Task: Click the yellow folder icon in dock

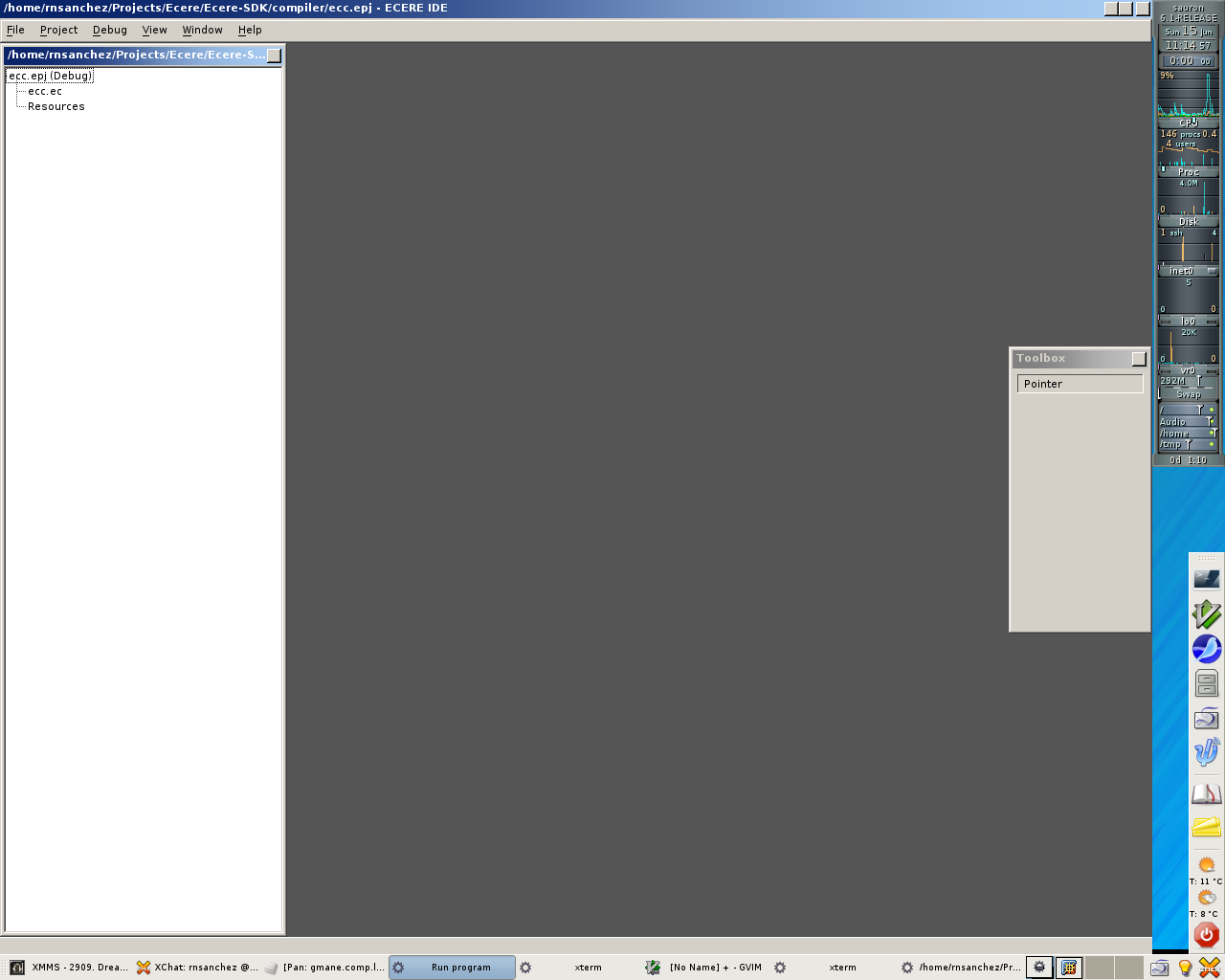Action: [1206, 827]
